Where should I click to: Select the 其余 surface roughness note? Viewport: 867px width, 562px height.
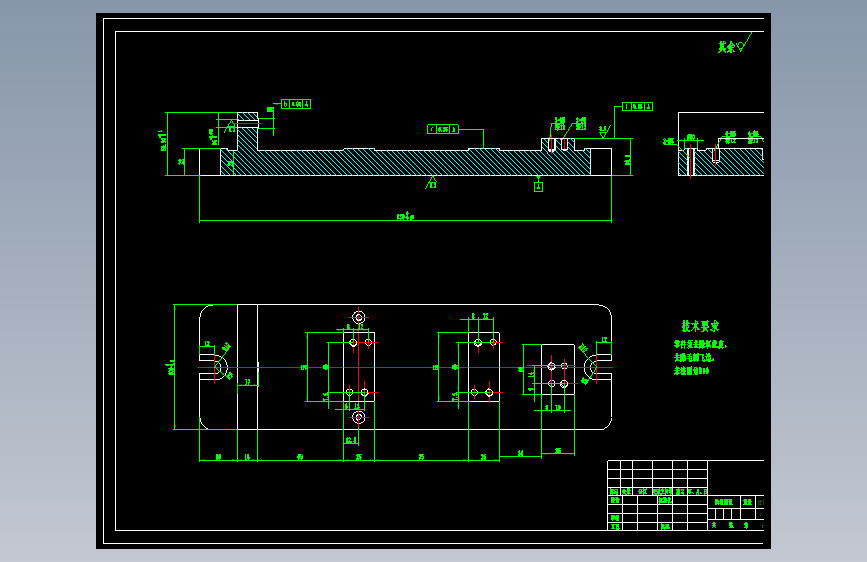[734, 44]
